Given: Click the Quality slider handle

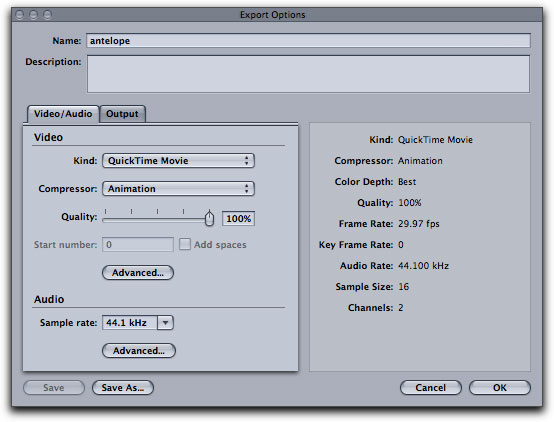Looking at the screenshot, I should click(210, 218).
